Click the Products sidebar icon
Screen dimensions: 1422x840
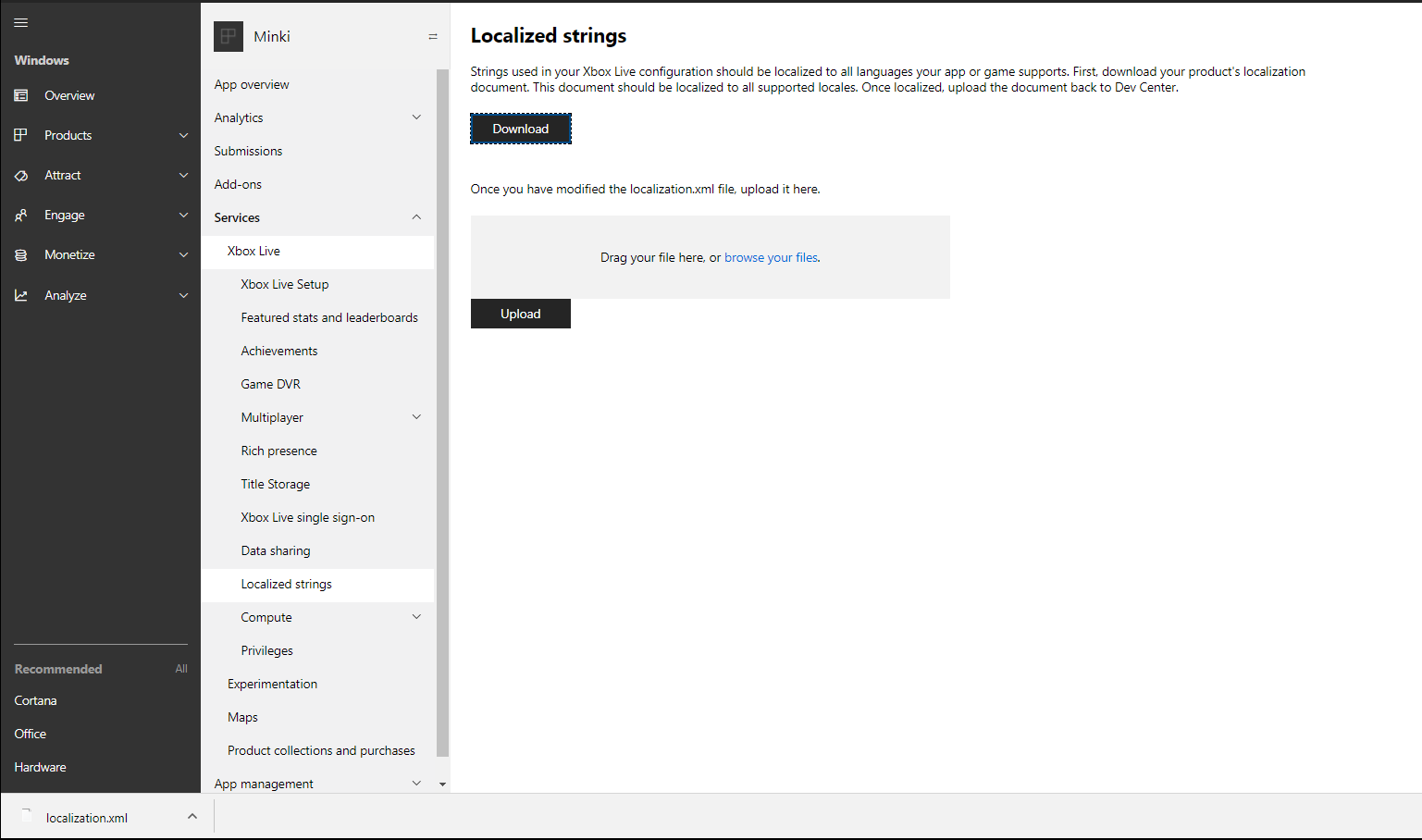(20, 135)
